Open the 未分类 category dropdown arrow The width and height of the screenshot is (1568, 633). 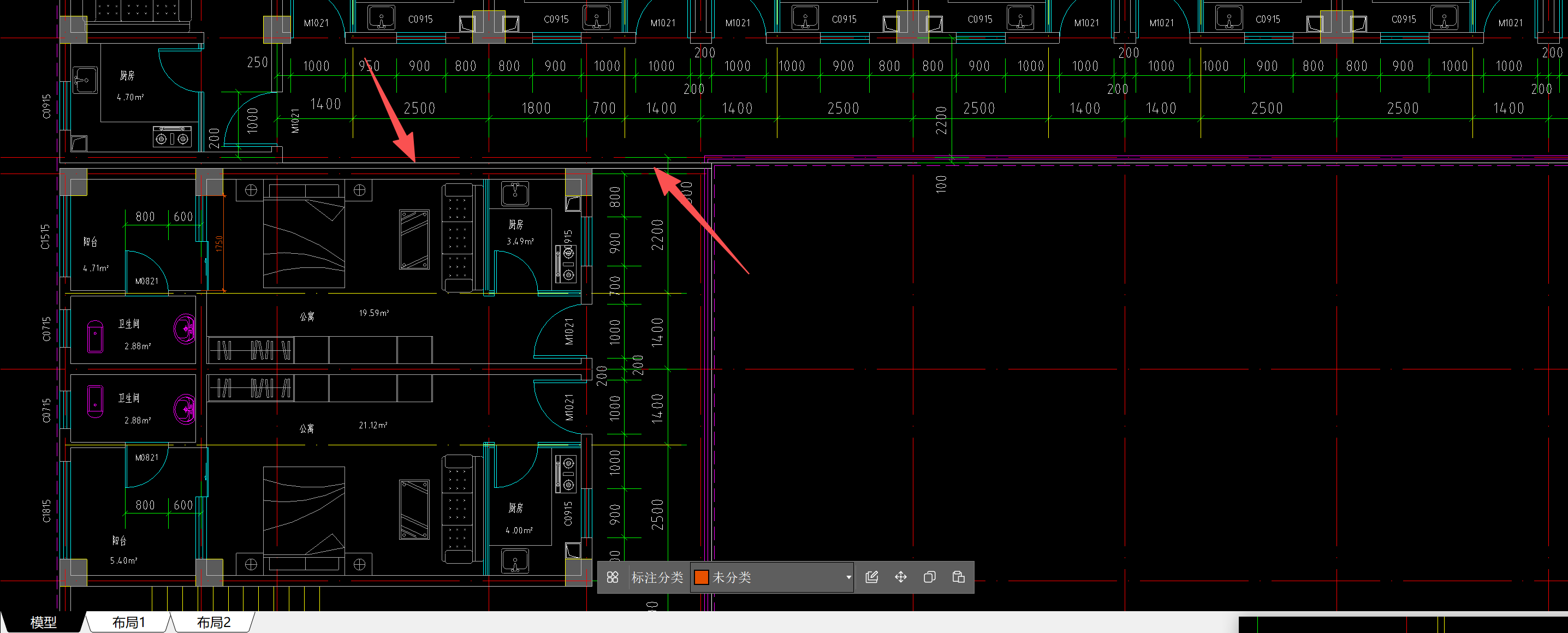point(848,577)
